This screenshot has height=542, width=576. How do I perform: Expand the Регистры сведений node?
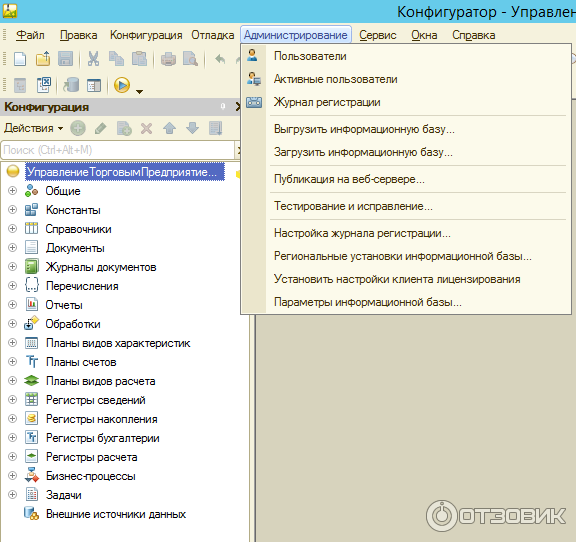(12, 400)
